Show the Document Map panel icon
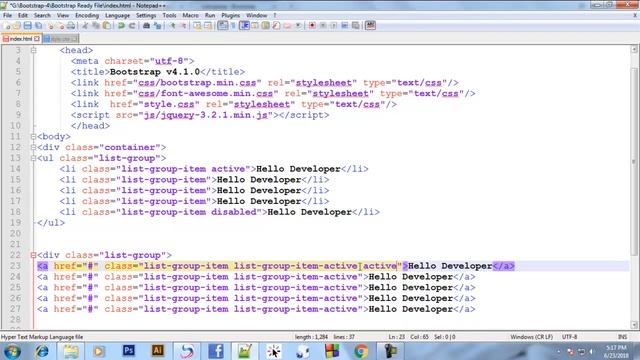The width and height of the screenshot is (640, 360). click(265, 26)
